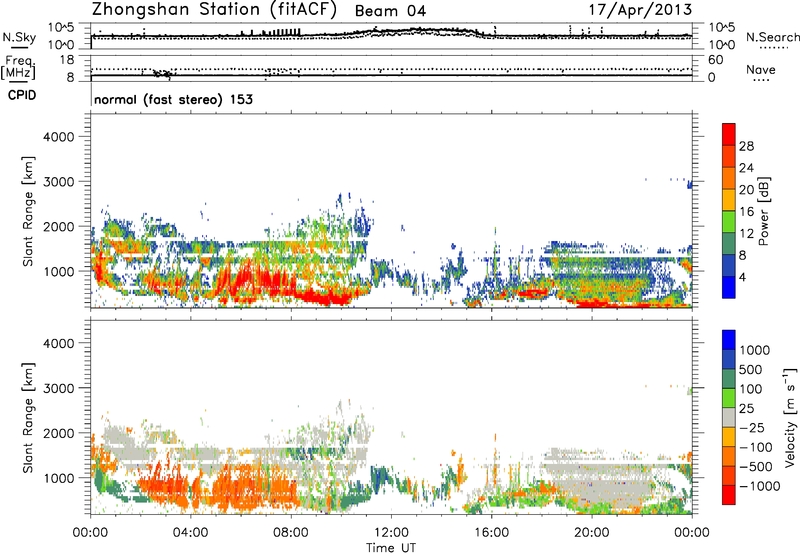
Task: Click the 16 label on Power colorbar
Action: pyautogui.click(x=746, y=212)
